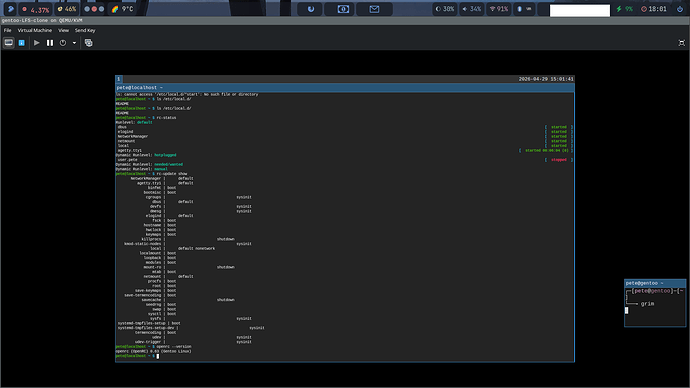690x388 pixels.
Task: Click the 'grim' command in small terminal
Action: click(x=647, y=304)
